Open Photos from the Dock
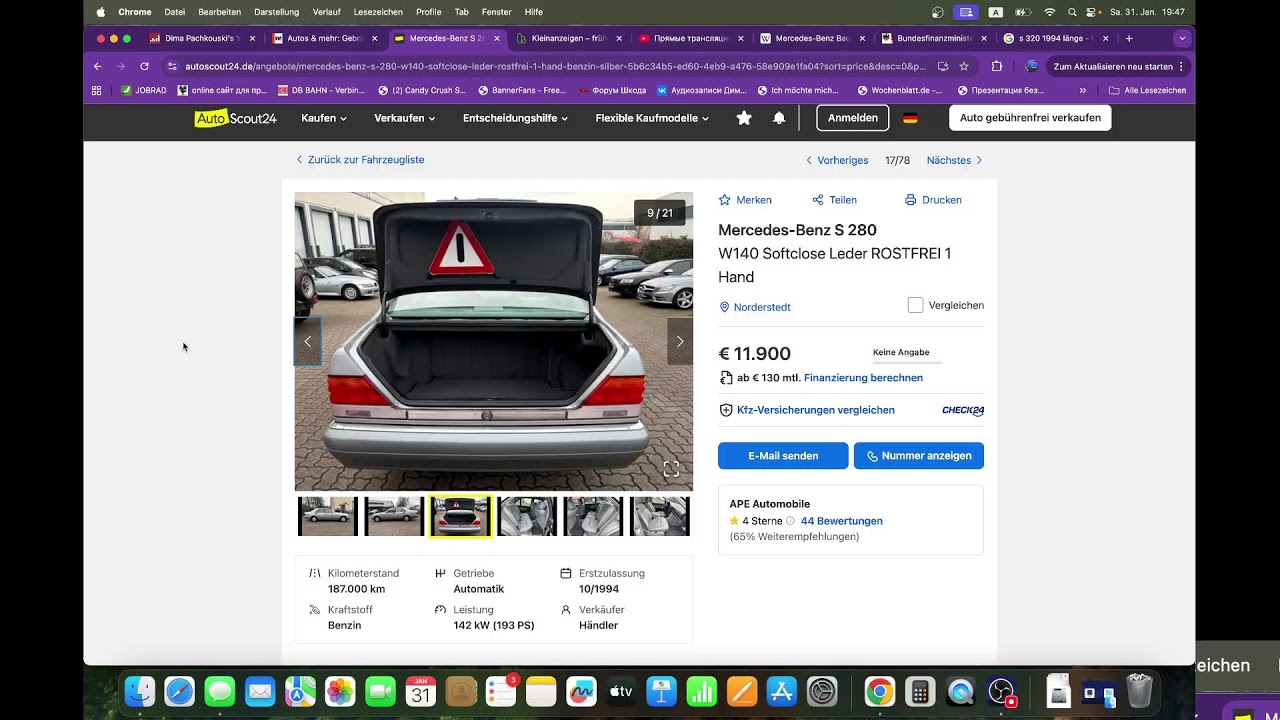The height and width of the screenshot is (720, 1280). [340, 691]
